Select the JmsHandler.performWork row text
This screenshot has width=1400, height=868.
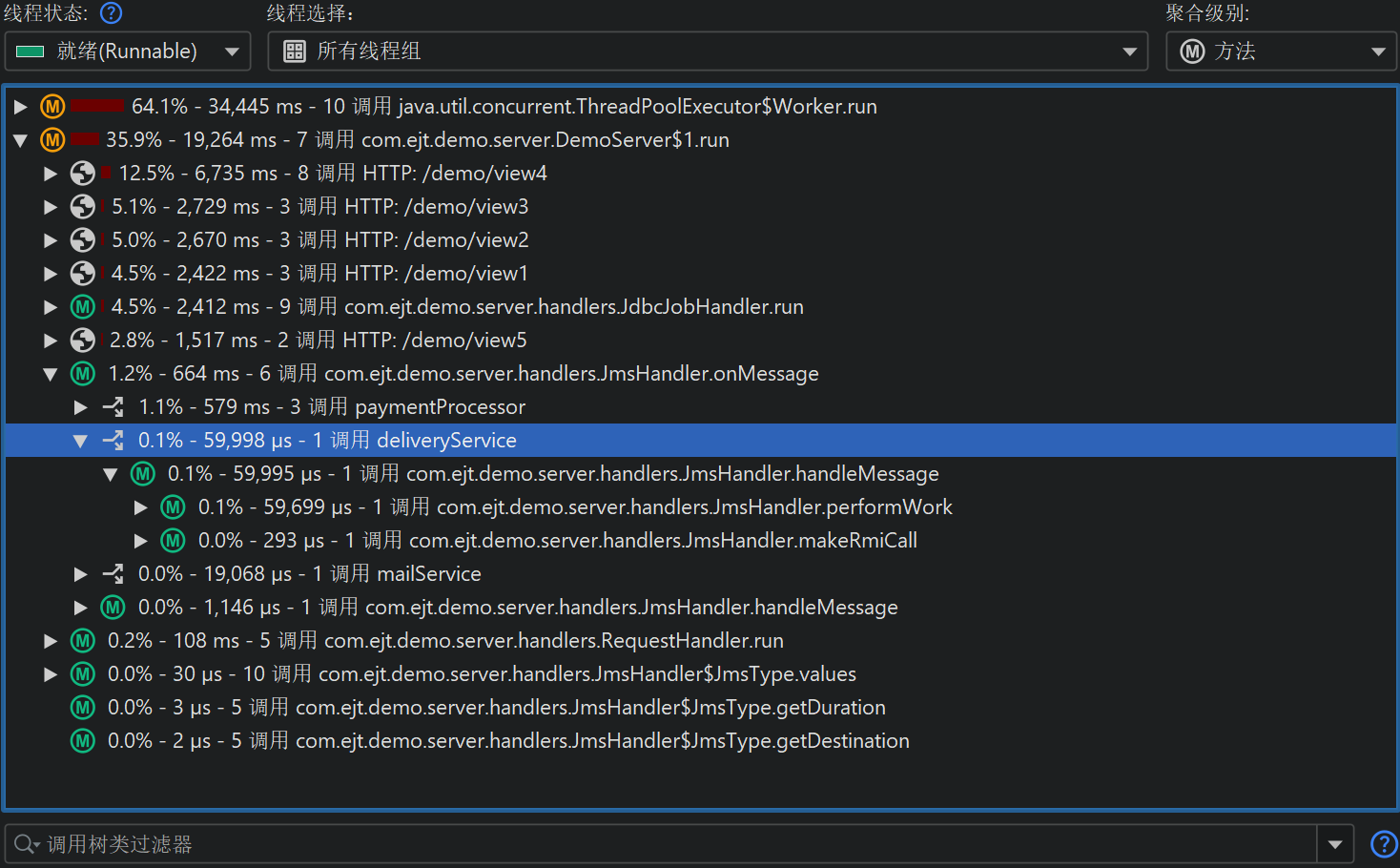tap(575, 507)
